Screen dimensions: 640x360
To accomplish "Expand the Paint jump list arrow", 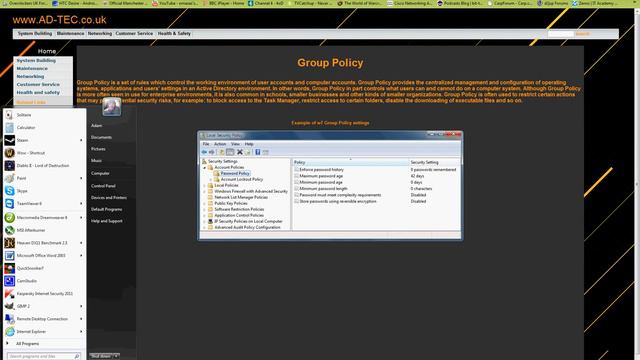I will point(81,178).
